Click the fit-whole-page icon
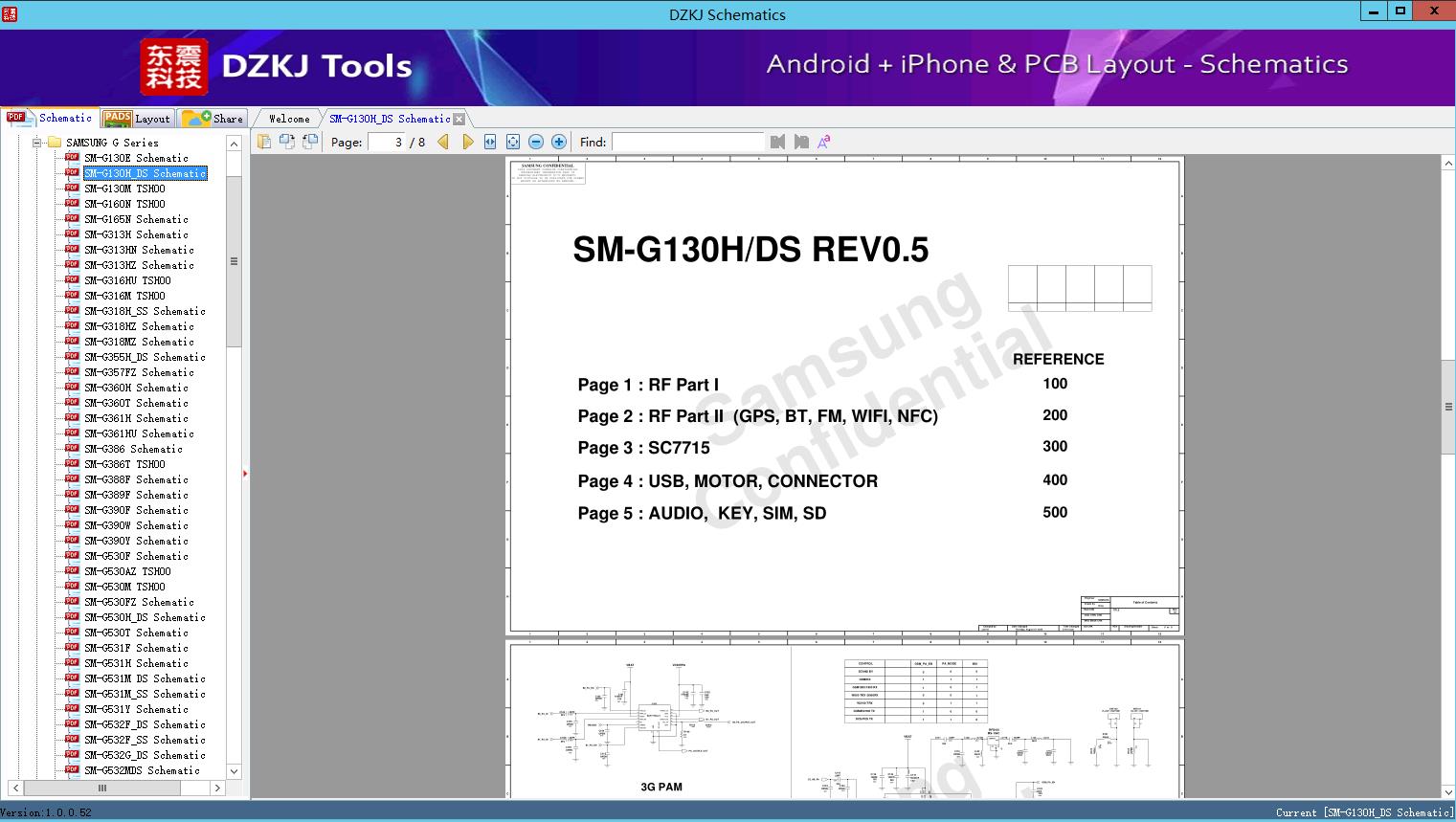Image resolution: width=1456 pixels, height=822 pixels. point(512,141)
